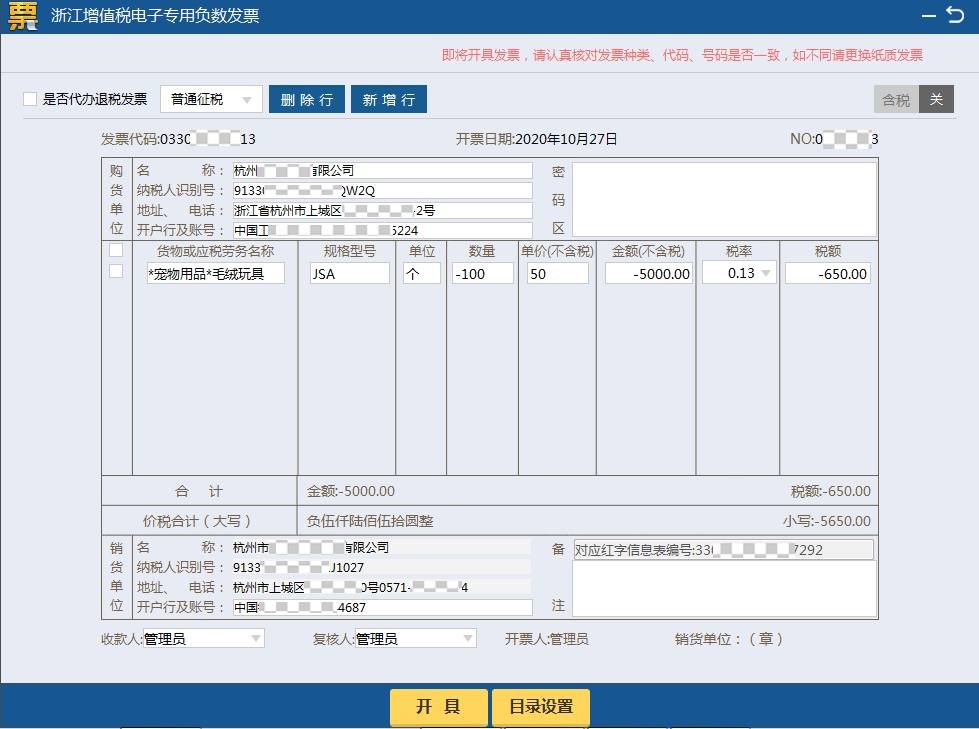The height and width of the screenshot is (729, 979).
Task: Click the 规格型号 field containing JSA
Action: click(349, 273)
